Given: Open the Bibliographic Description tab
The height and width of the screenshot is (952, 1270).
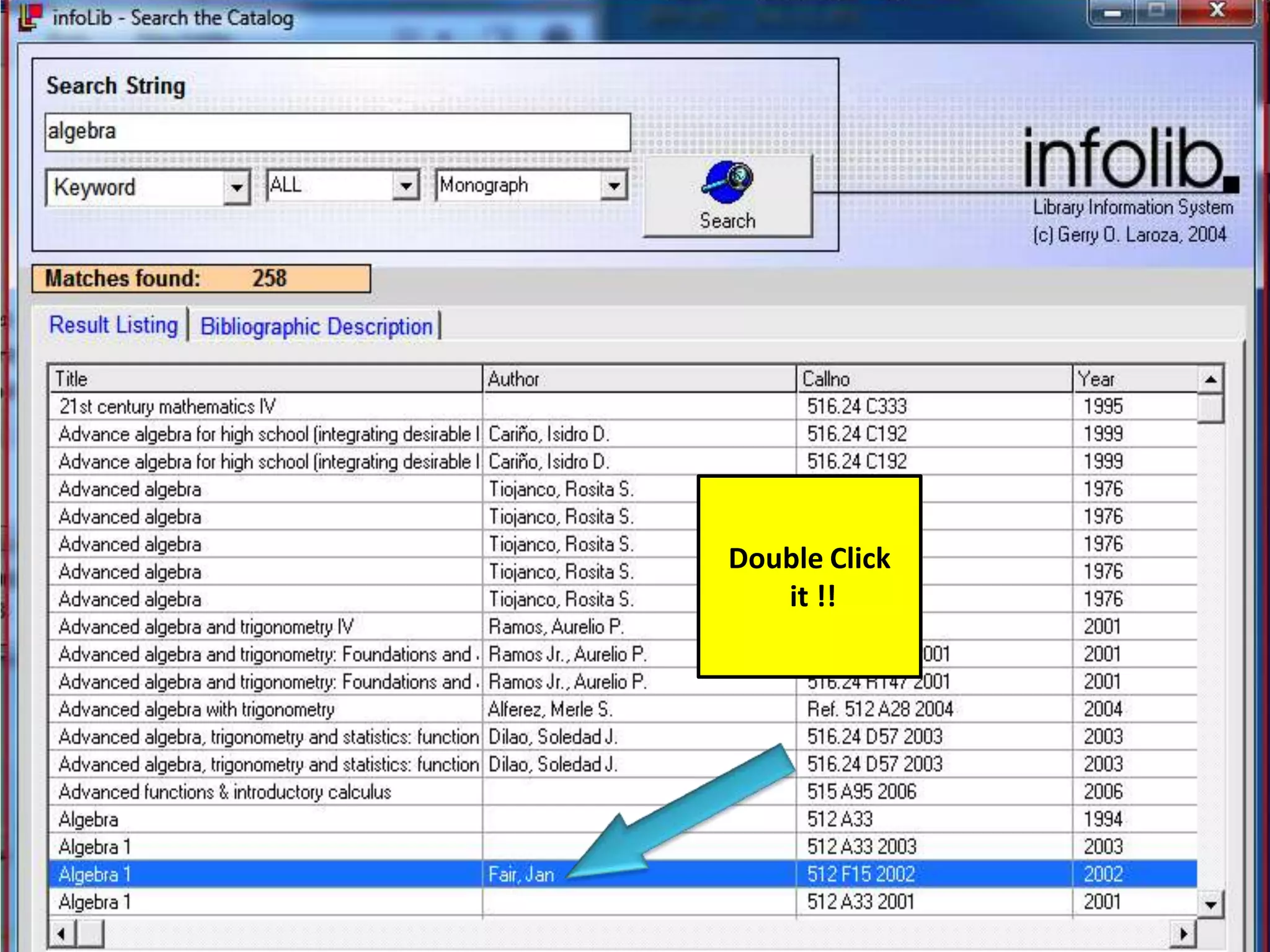Looking at the screenshot, I should 316,326.
